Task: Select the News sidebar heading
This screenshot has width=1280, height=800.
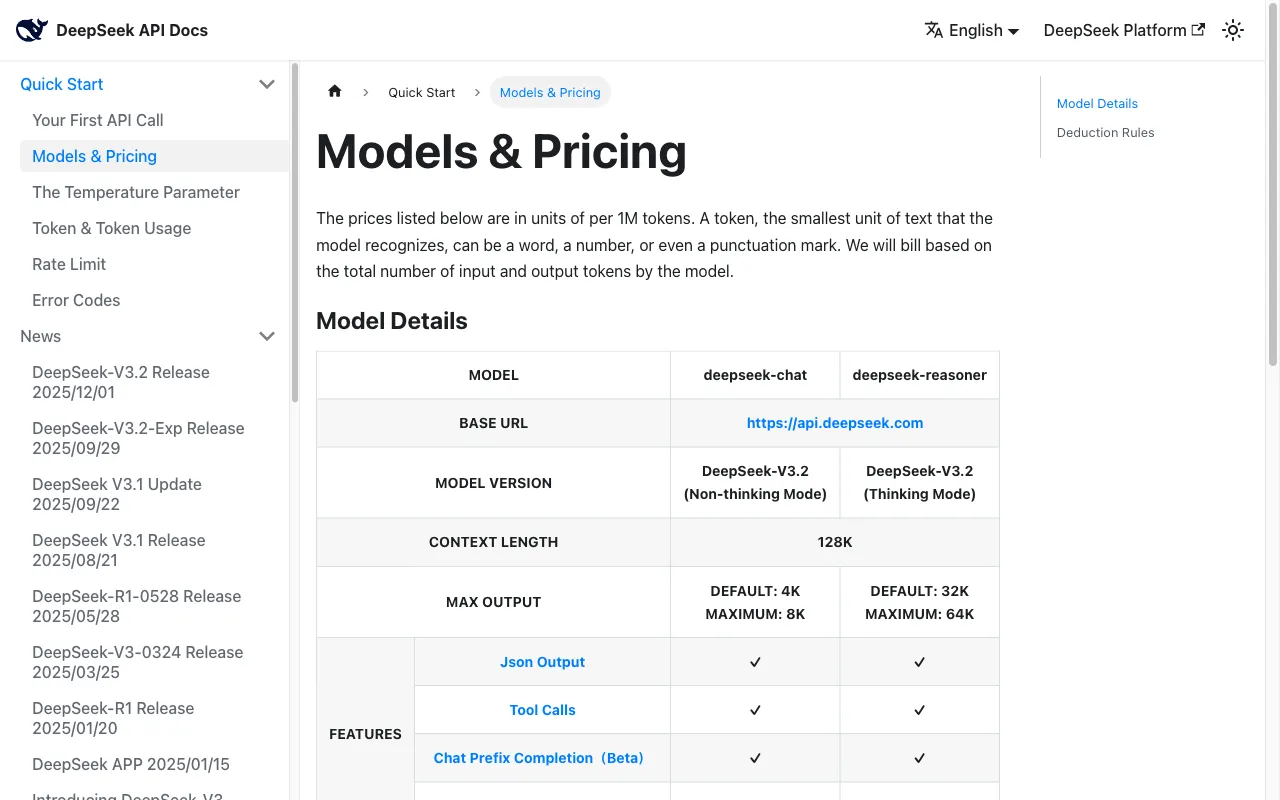Action: pos(41,336)
